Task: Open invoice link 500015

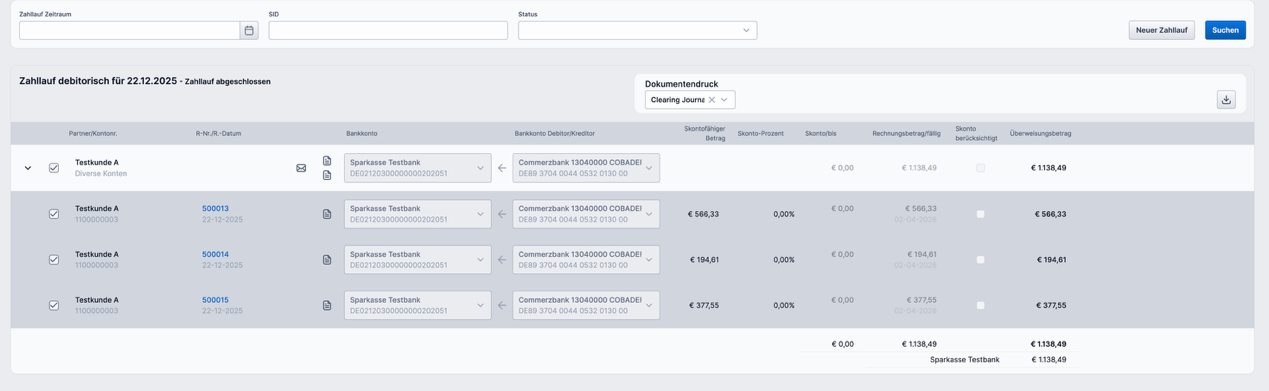Action: (215, 300)
